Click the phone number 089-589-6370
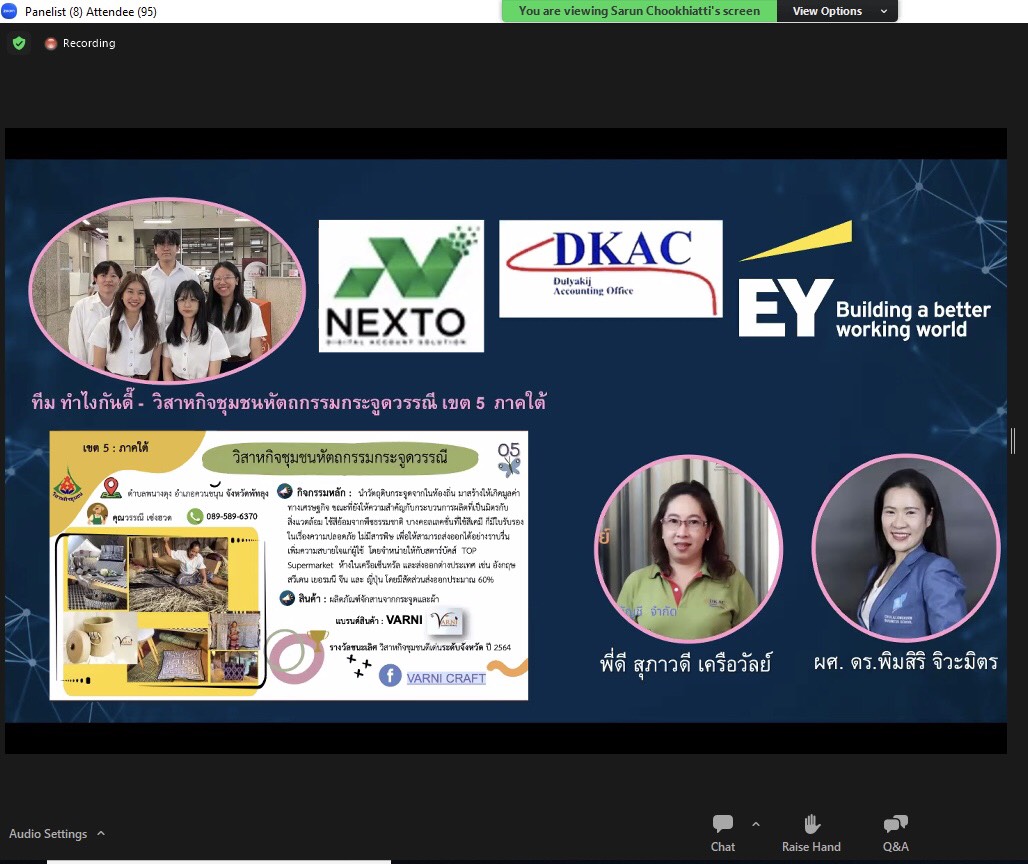 coord(231,517)
